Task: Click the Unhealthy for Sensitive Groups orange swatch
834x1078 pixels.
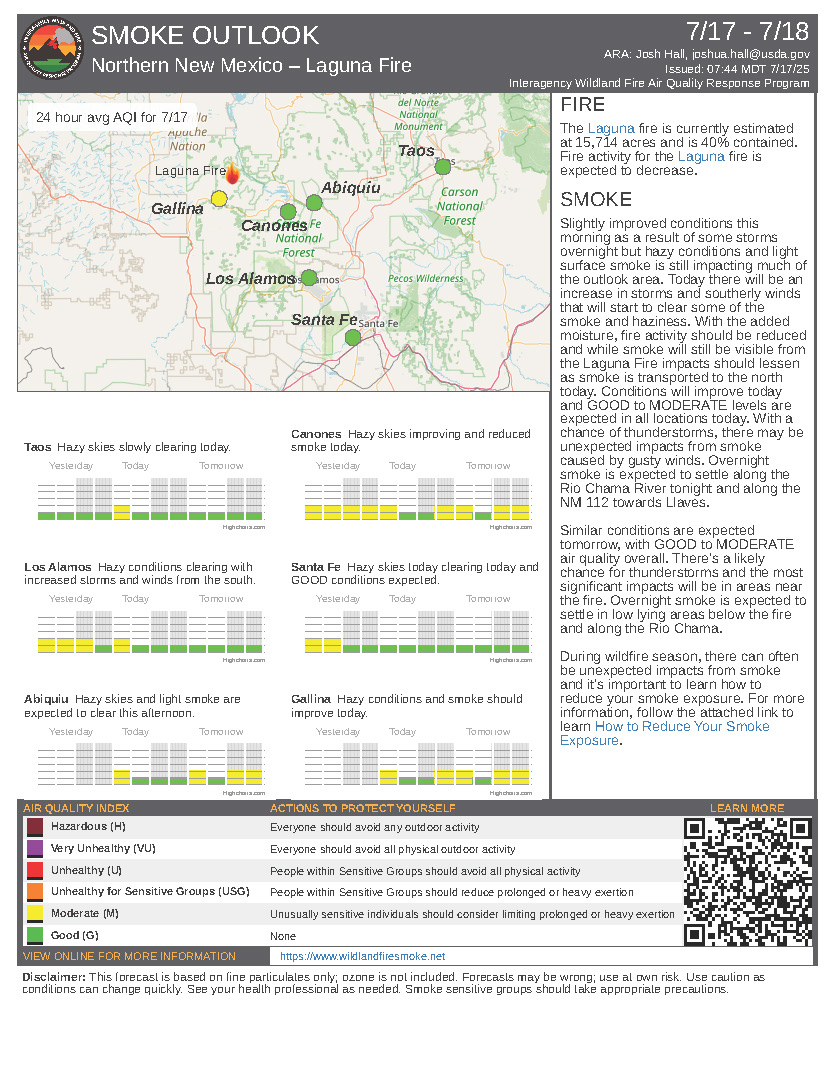Action: [x=35, y=892]
